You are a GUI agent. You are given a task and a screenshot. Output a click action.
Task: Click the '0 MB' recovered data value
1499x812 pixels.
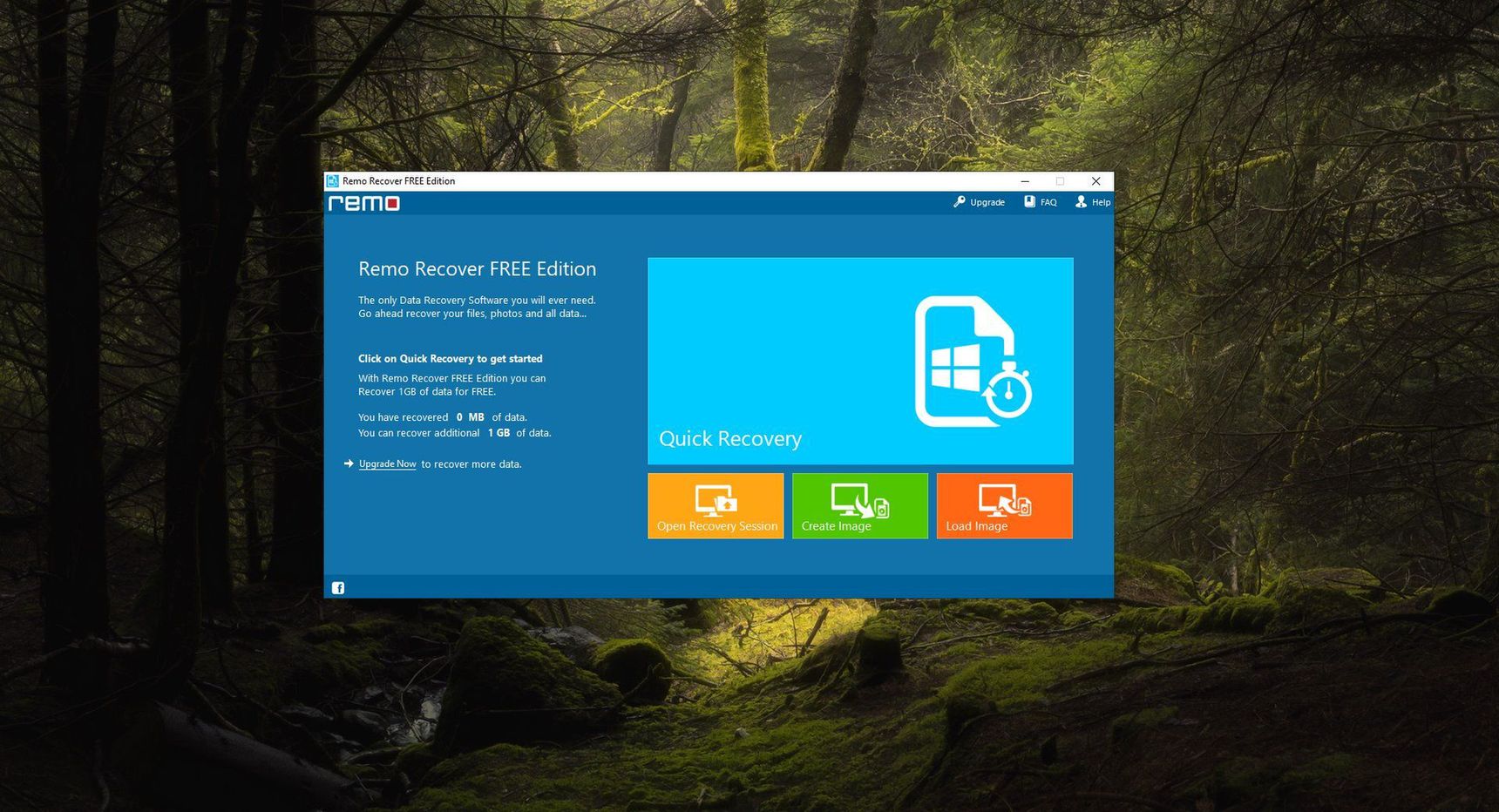click(471, 417)
